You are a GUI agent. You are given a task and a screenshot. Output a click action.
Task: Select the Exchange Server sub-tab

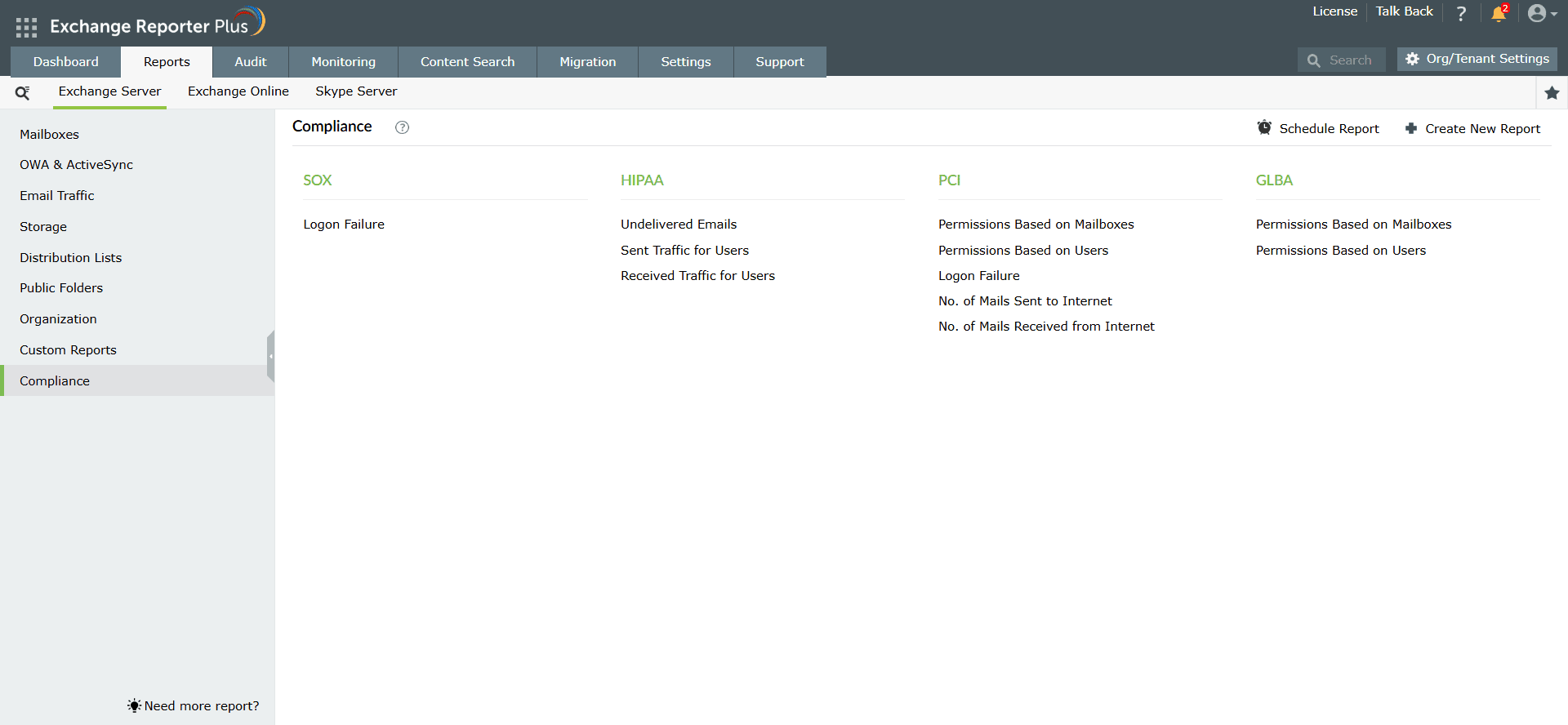pos(110,92)
